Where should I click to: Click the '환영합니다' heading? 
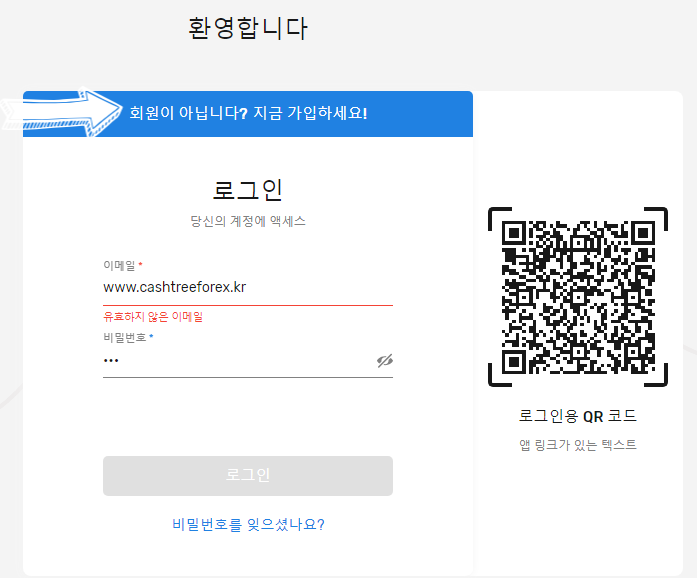coord(248,28)
